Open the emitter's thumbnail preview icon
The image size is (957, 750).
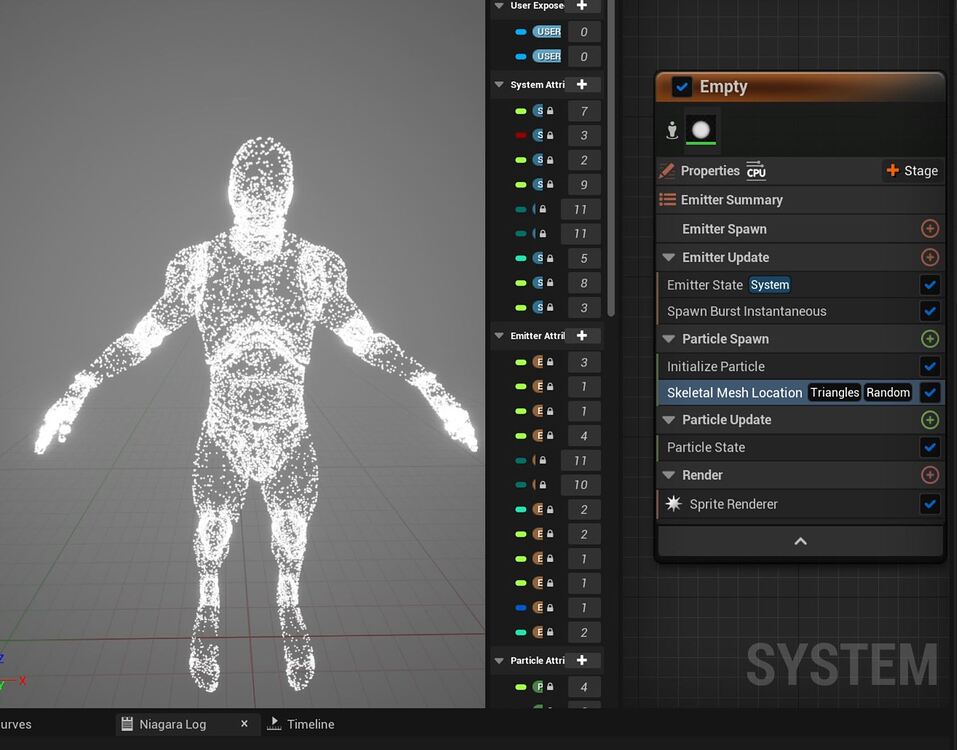pyautogui.click(x=700, y=128)
